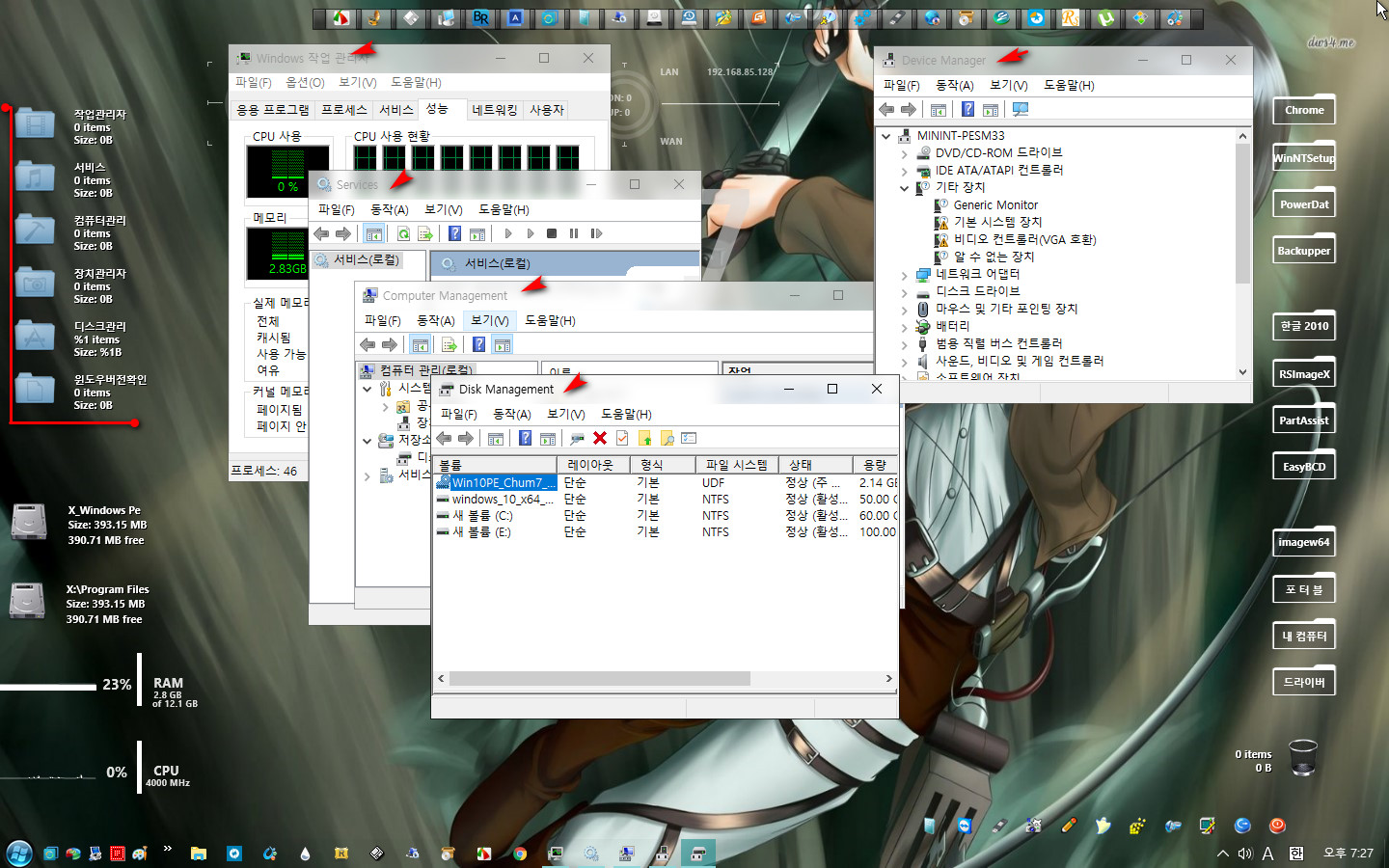Collapse 기타 장치 node in Device Manager
The height and width of the screenshot is (868, 1389).
[x=904, y=188]
